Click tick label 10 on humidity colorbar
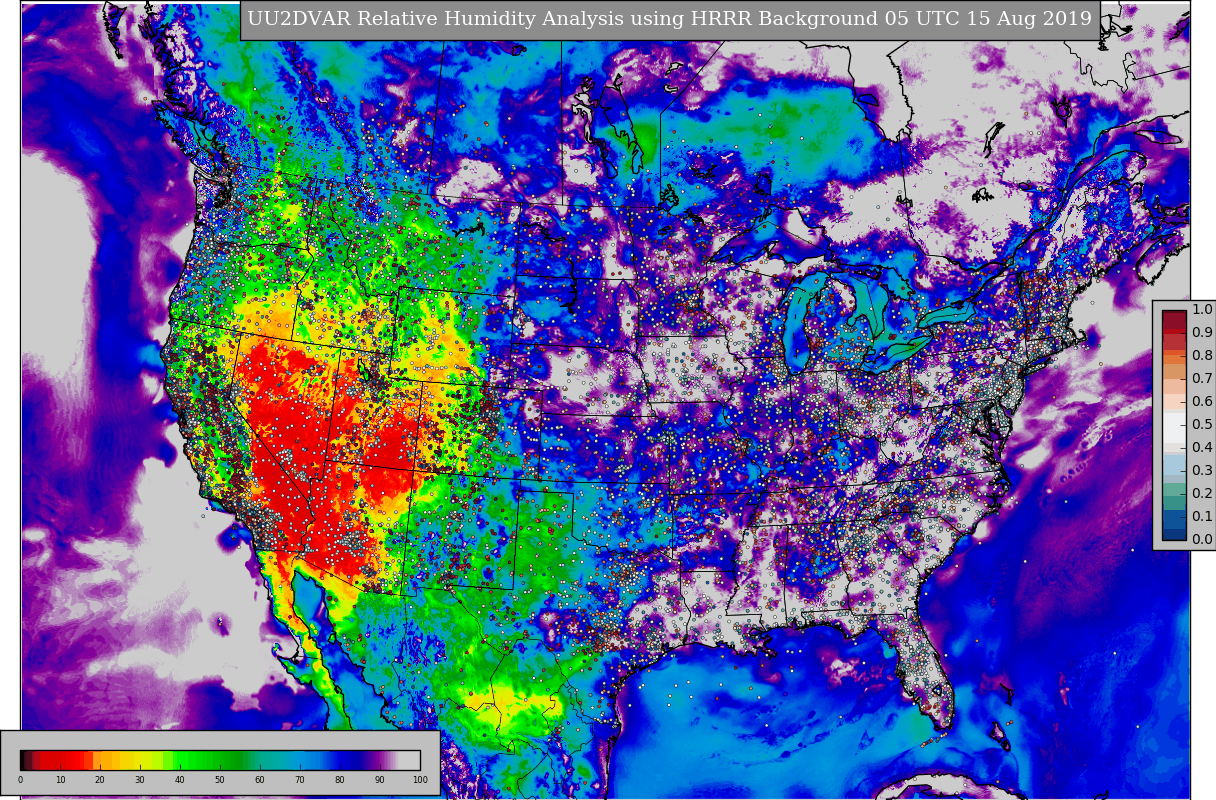Screen dimensions: 1216x800 click(60, 780)
